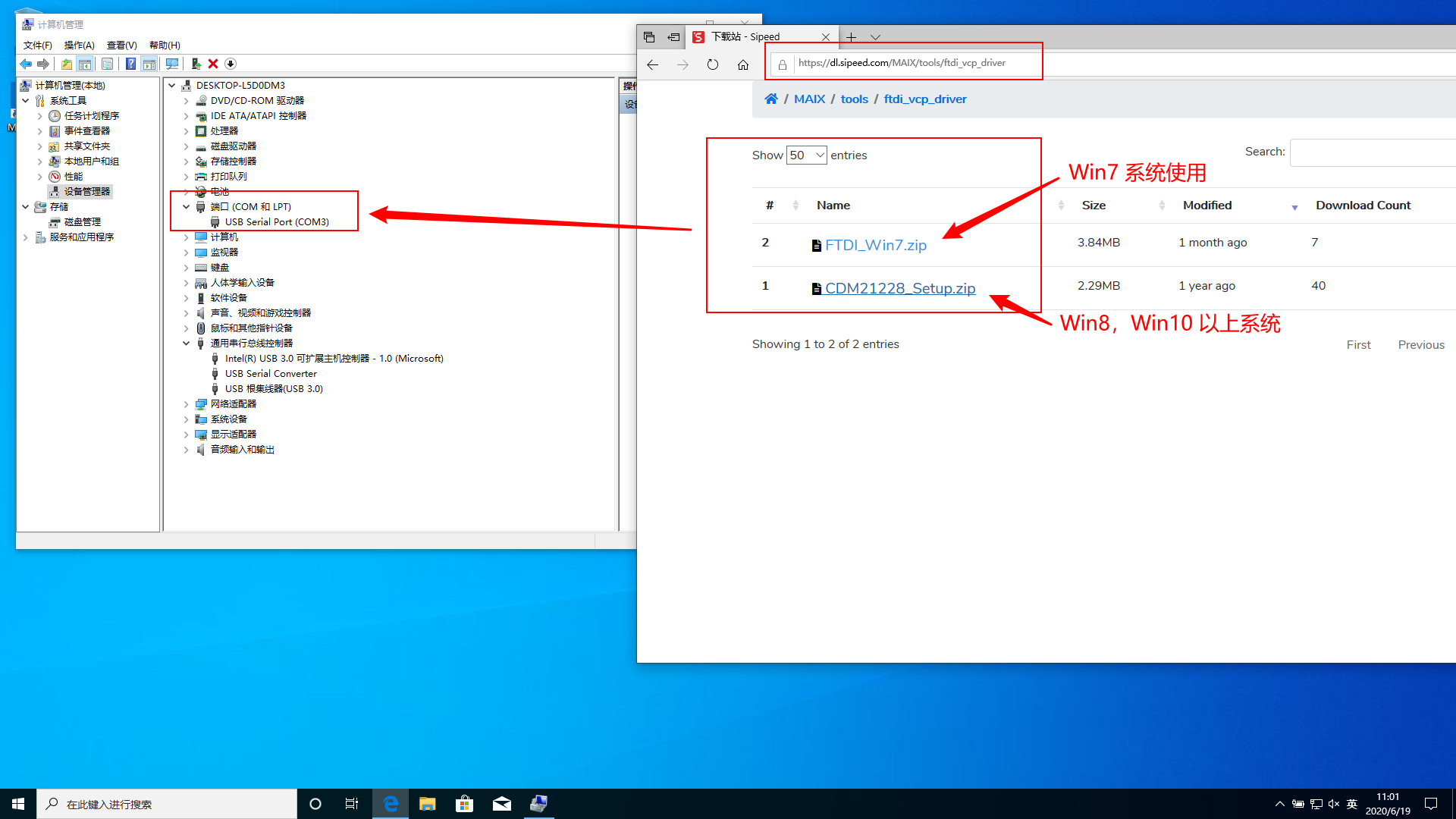Click ftdi_vcp_driver breadcrumb link
1456x819 pixels.
click(924, 99)
